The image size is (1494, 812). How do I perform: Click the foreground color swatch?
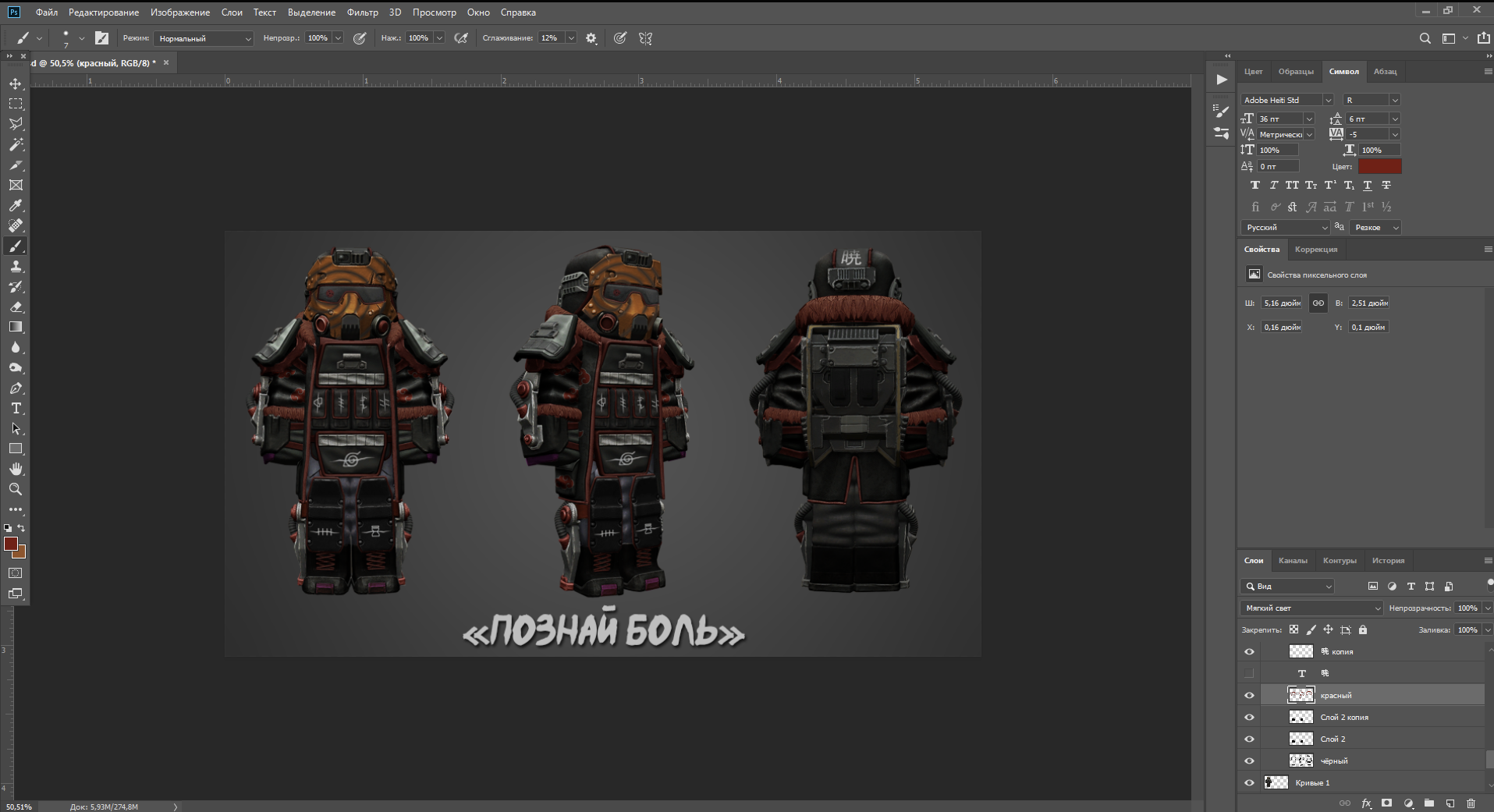[11, 544]
